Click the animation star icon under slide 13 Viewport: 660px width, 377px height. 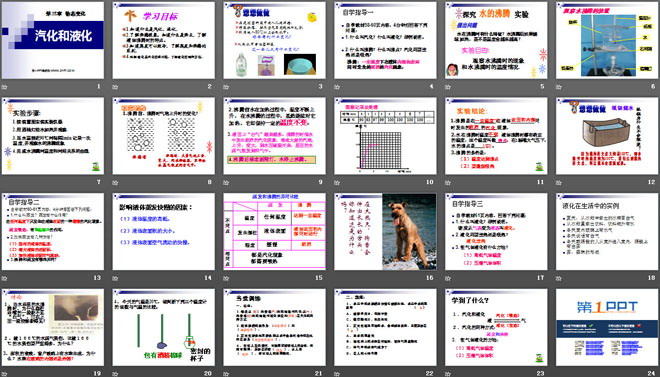pos(5,278)
